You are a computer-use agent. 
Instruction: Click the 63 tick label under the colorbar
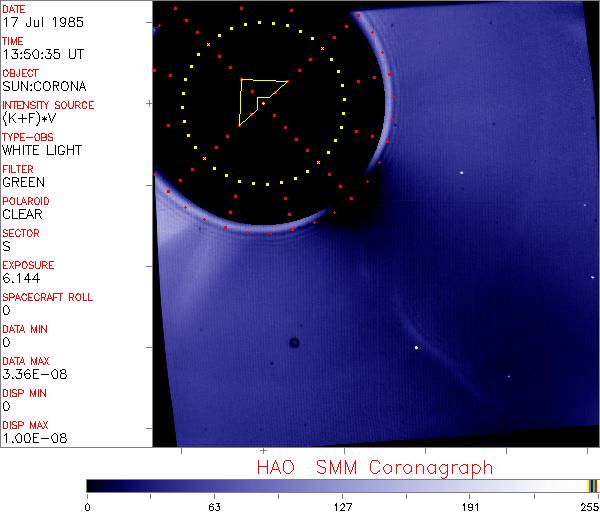(x=214, y=506)
